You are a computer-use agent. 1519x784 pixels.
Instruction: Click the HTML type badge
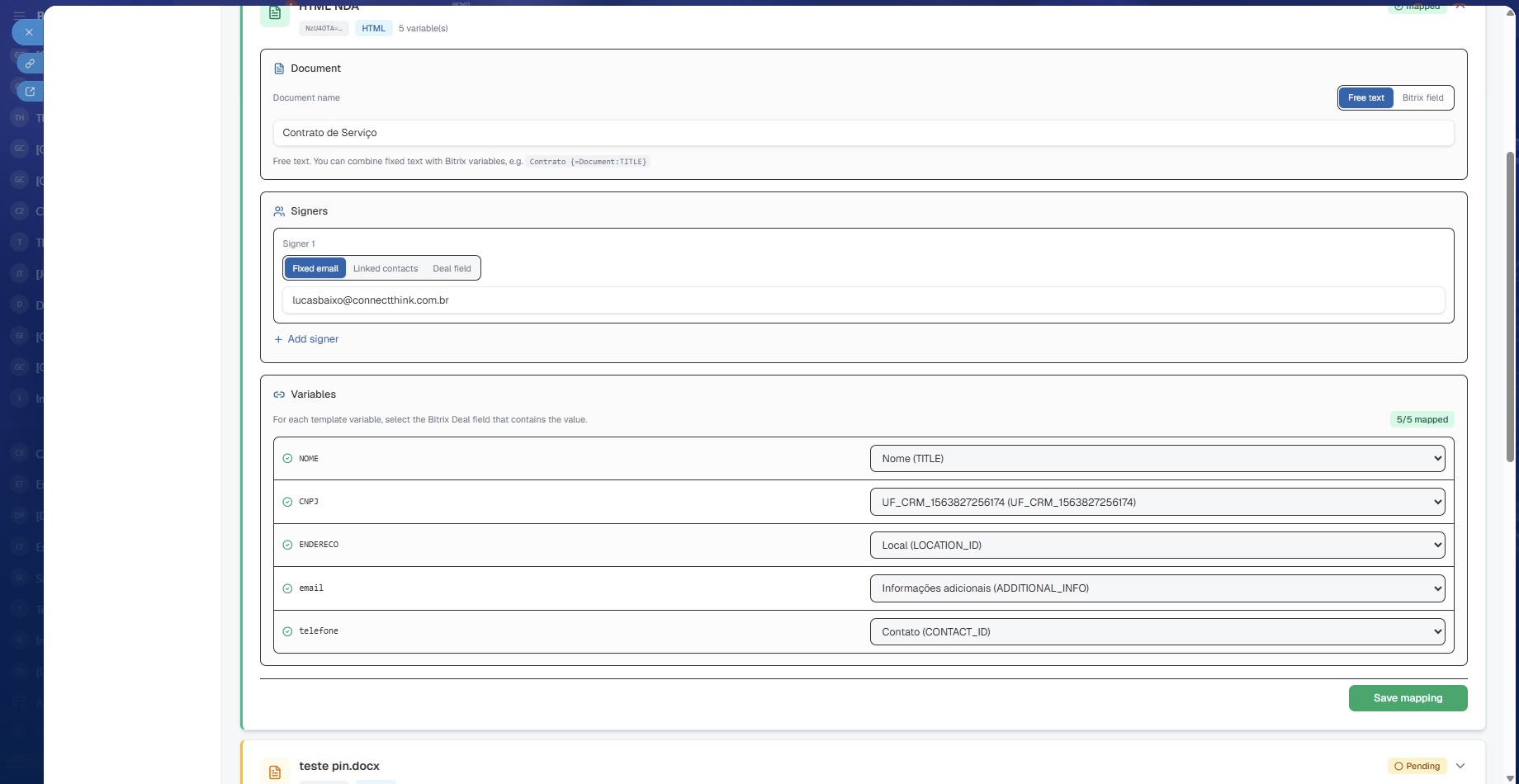(373, 28)
